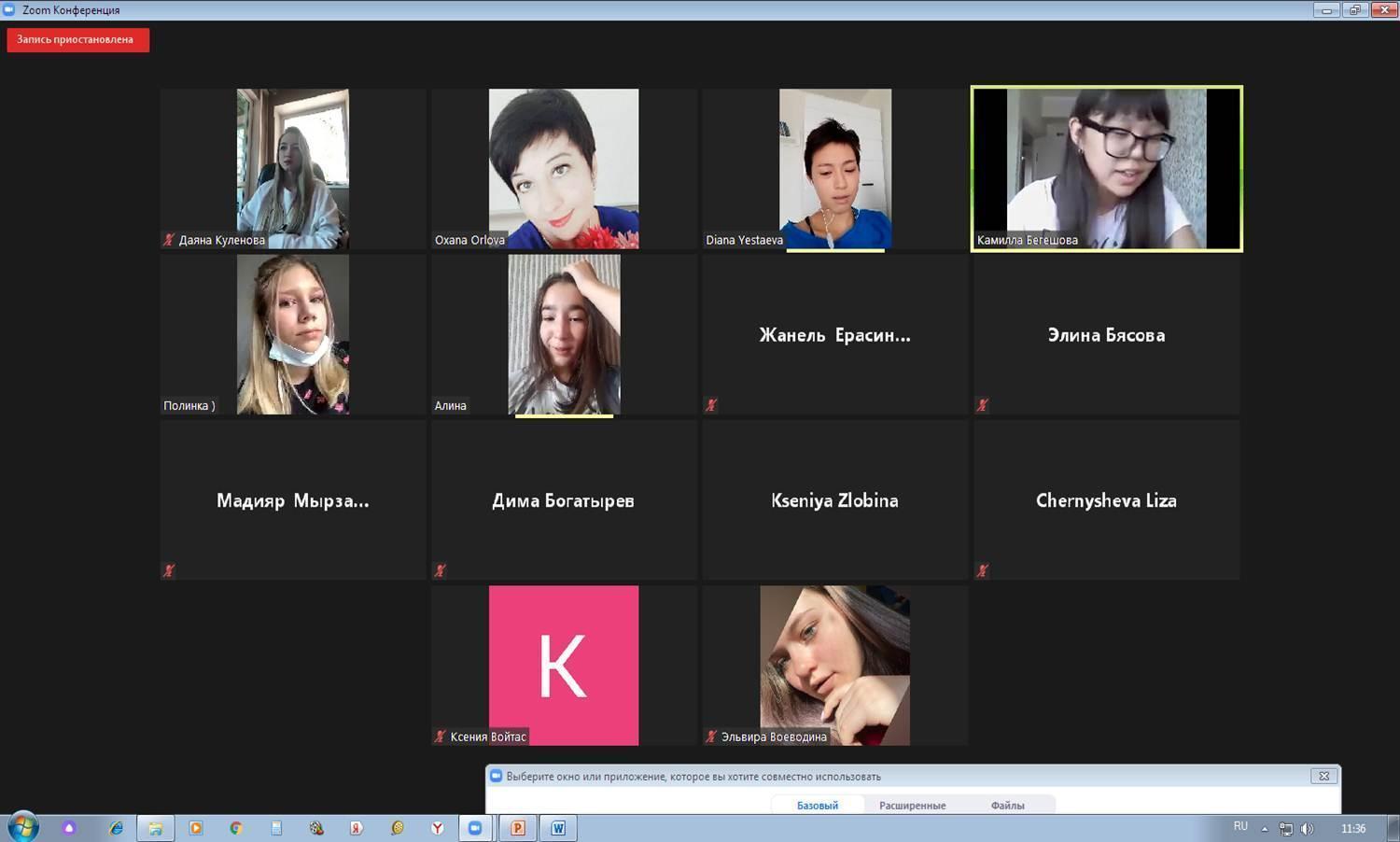The image size is (1400, 842).
Task: Click the volume speaker tray icon
Action: [1307, 828]
